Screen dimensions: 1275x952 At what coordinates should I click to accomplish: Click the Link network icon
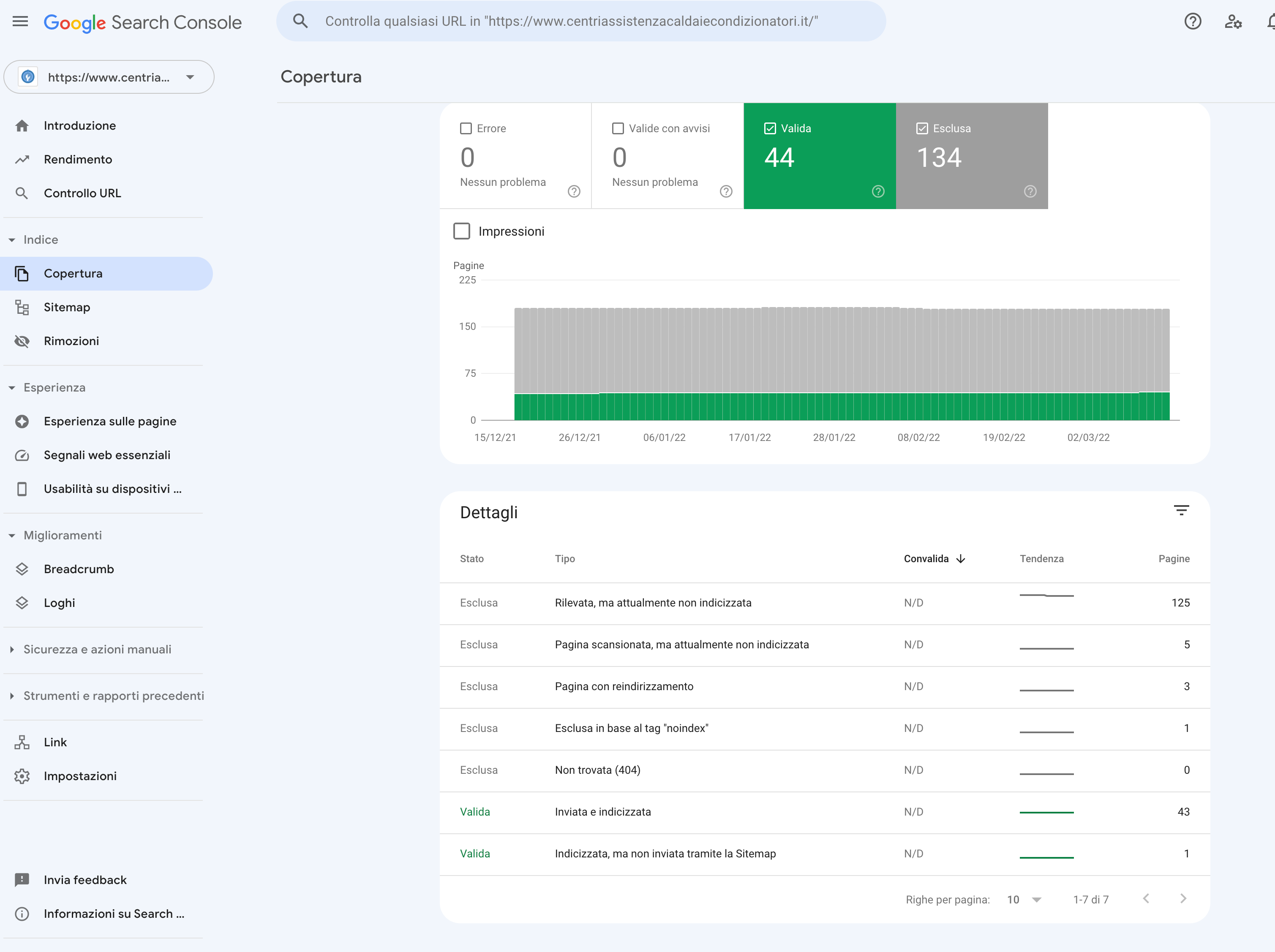point(22,742)
